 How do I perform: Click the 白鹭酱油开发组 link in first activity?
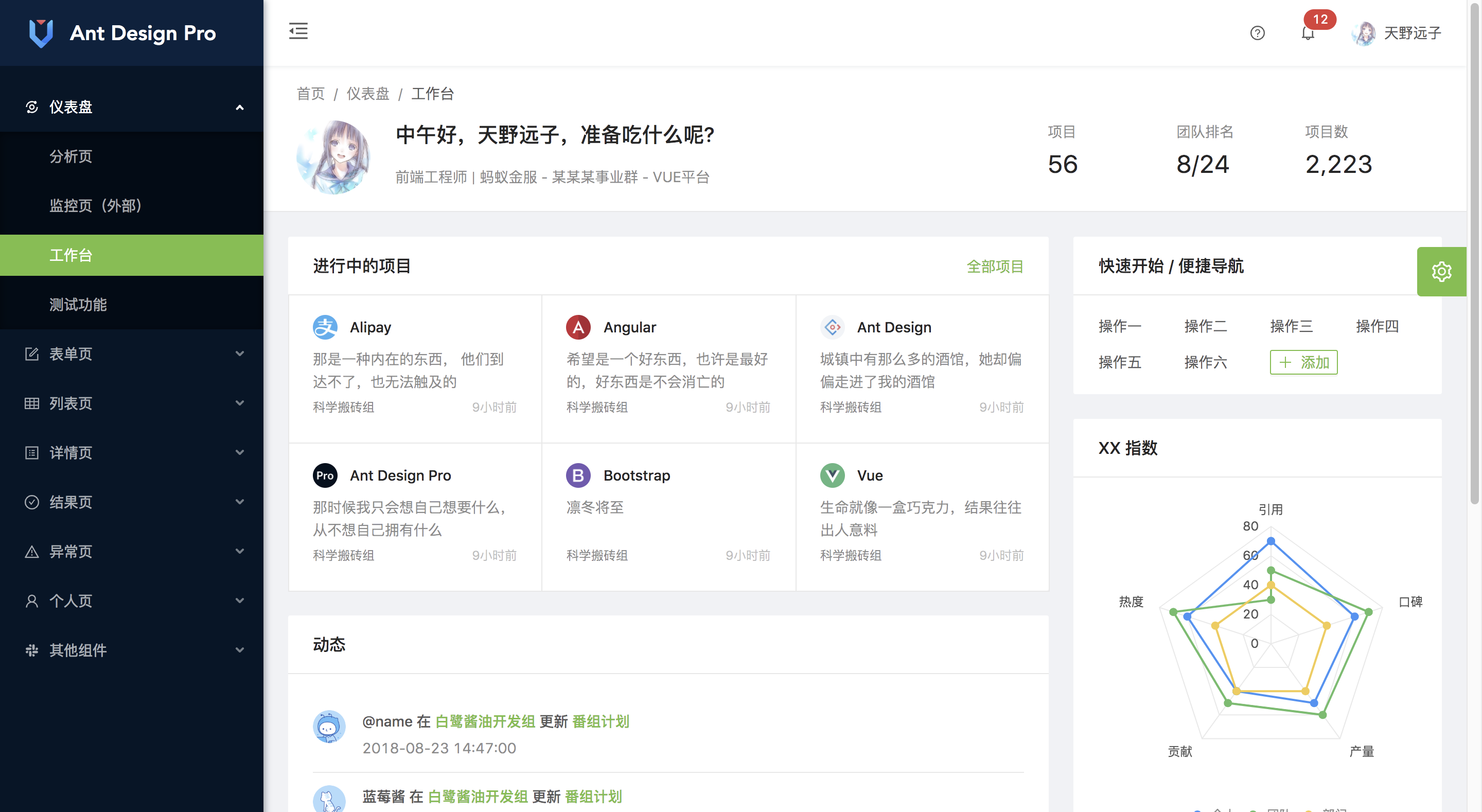point(485,721)
